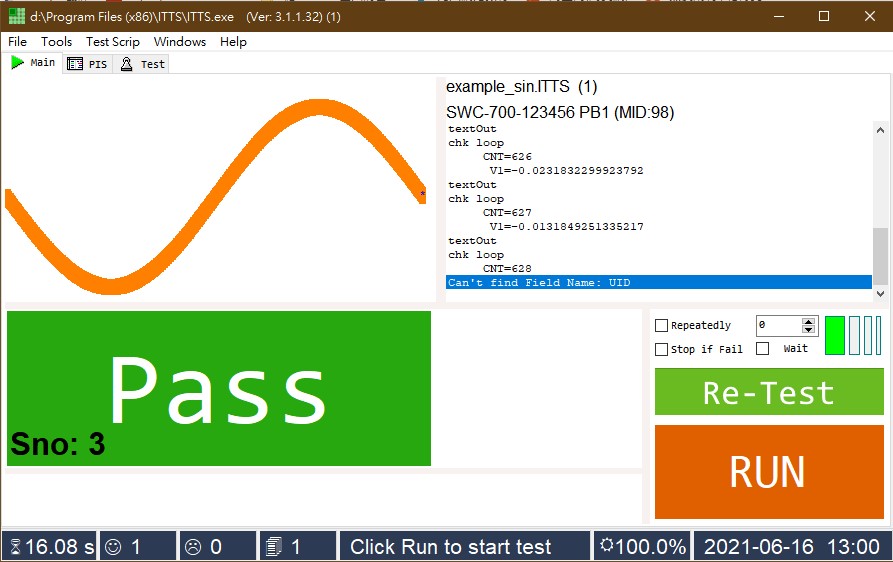Click the gear yield percentage icon
This screenshot has height=562, width=893.
pos(607,545)
